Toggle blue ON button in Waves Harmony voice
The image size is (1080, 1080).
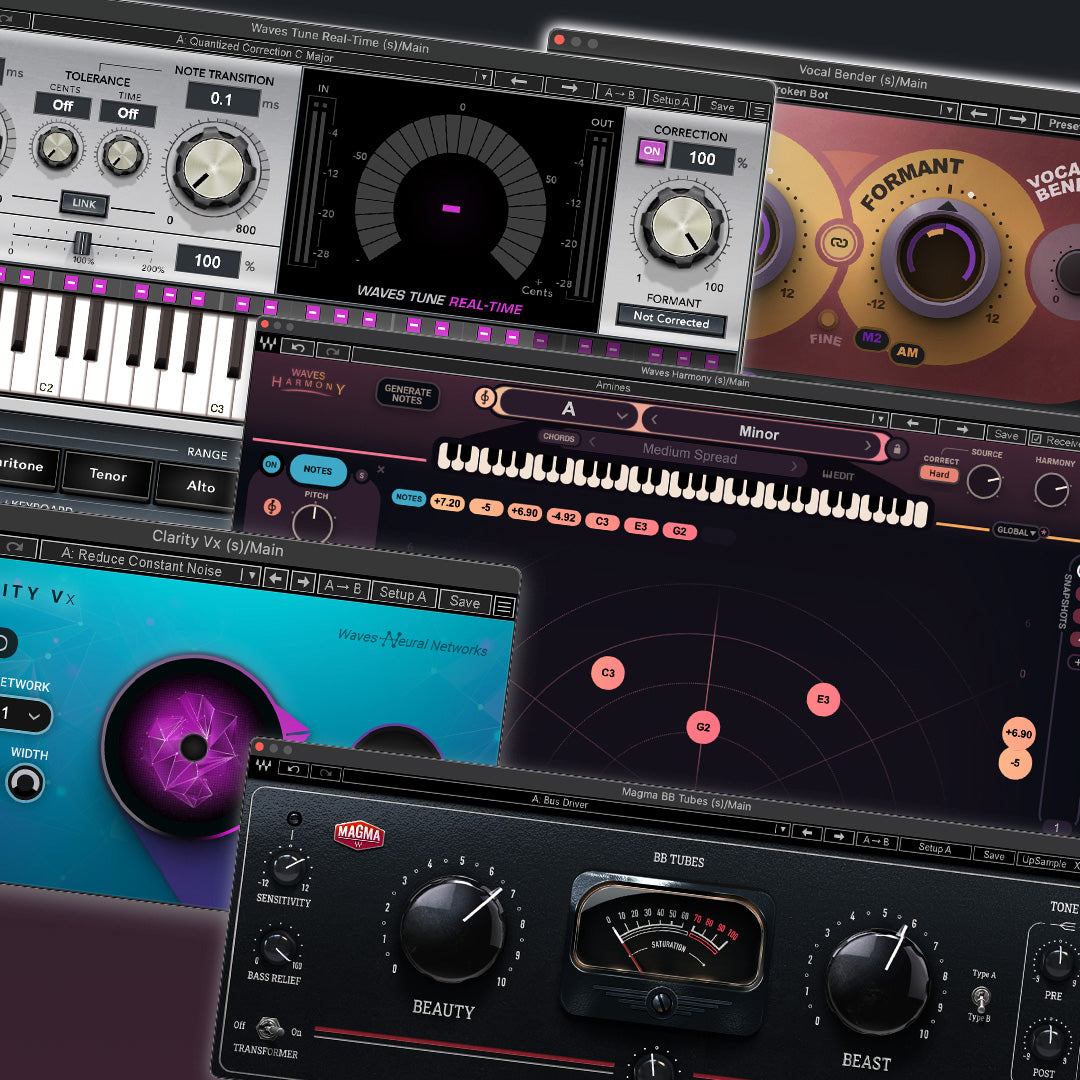pos(271,464)
